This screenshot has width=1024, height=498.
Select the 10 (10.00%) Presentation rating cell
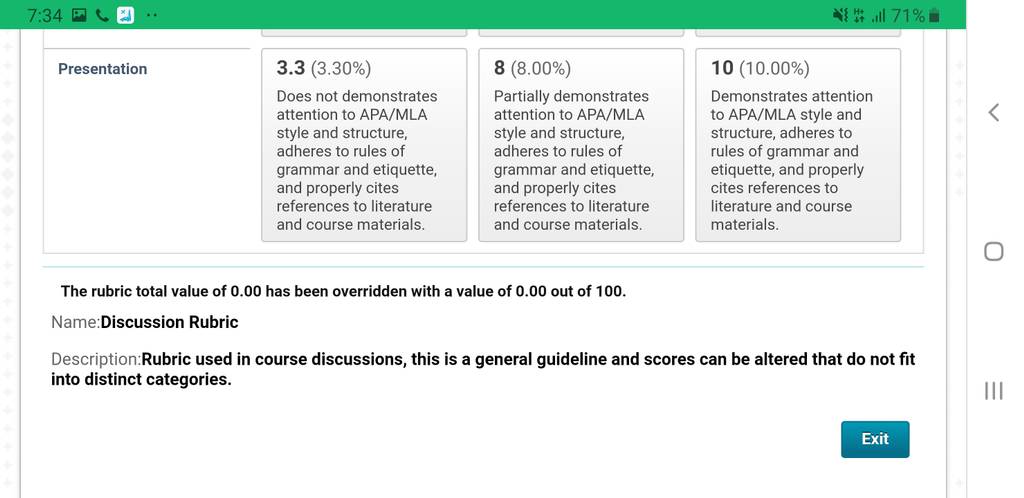(x=797, y=145)
